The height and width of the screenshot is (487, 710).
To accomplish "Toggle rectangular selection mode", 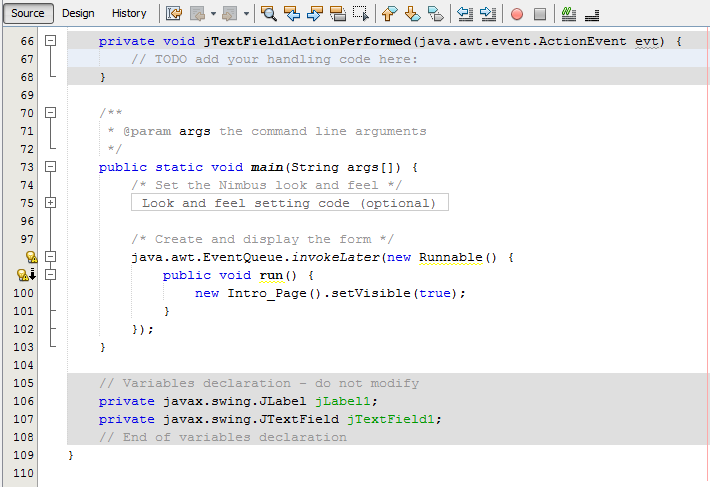I will pos(361,14).
